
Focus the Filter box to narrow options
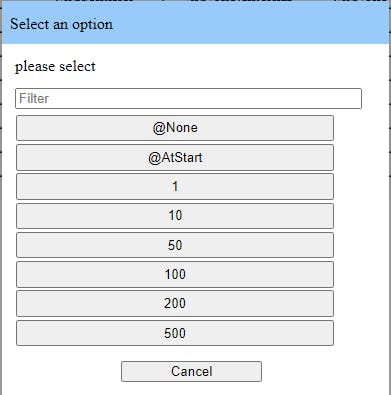tap(188, 98)
